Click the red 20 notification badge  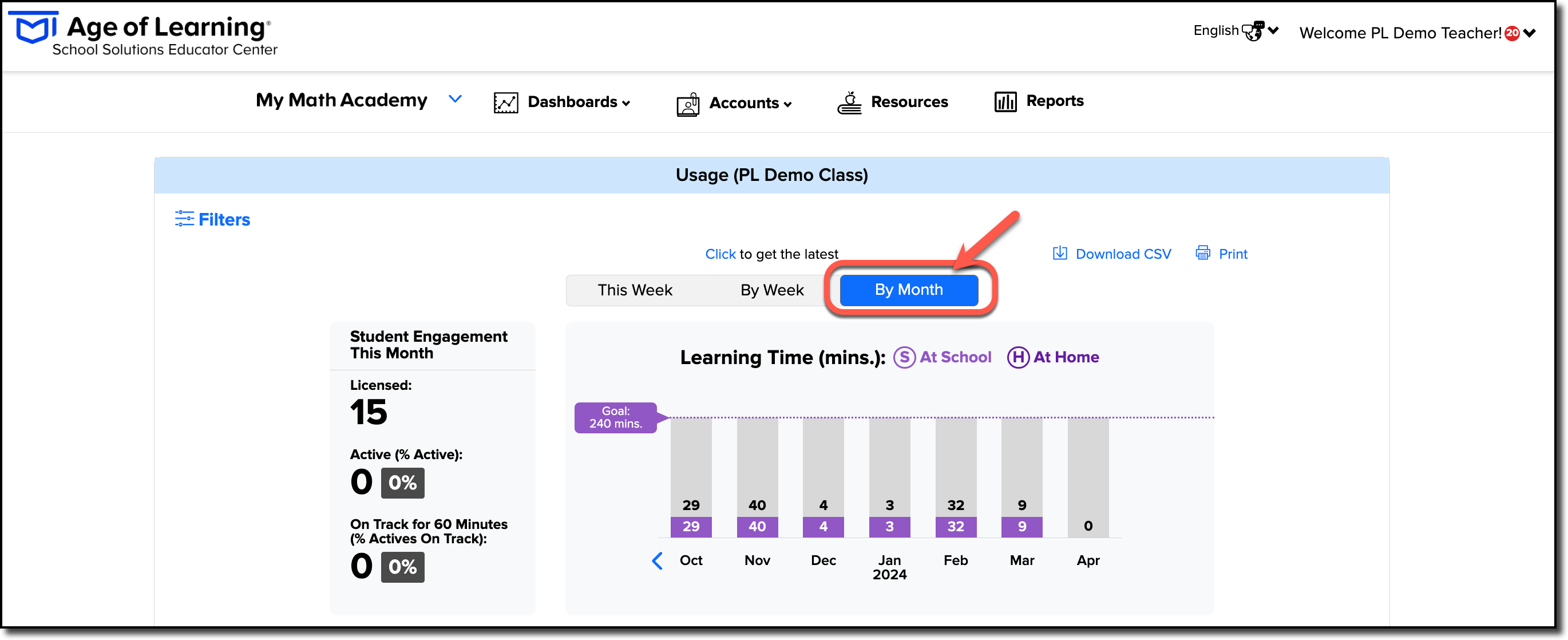(1512, 33)
